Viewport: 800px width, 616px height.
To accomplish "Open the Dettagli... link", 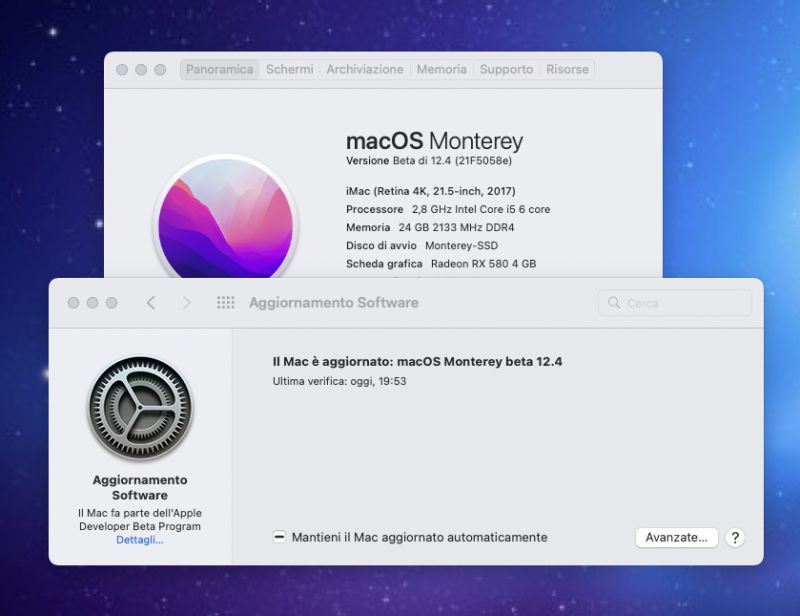I will (x=140, y=540).
